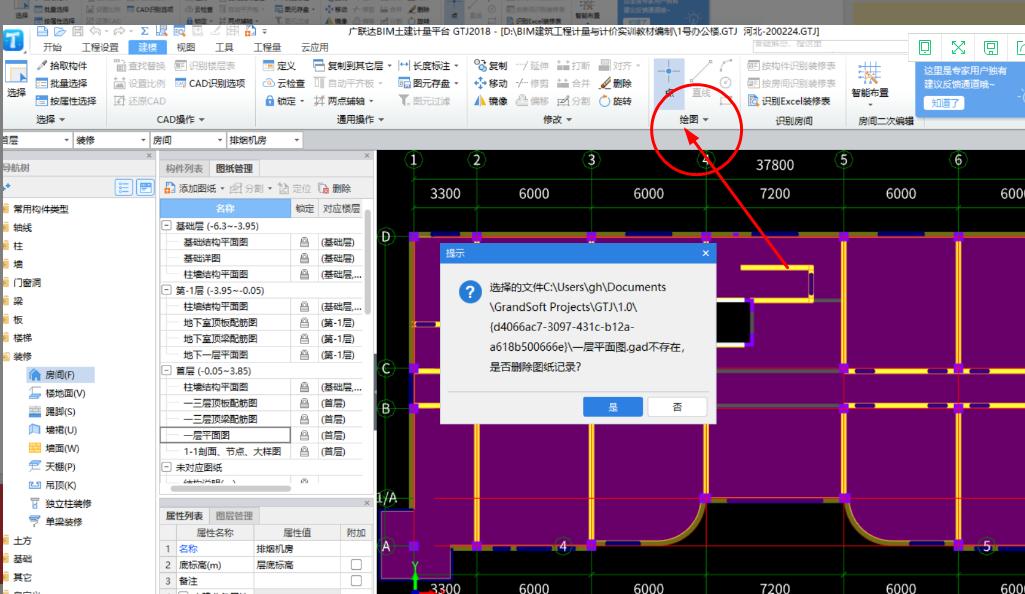Select 天棚(P) in navigation tree
The image size is (1025, 594).
pos(53,466)
